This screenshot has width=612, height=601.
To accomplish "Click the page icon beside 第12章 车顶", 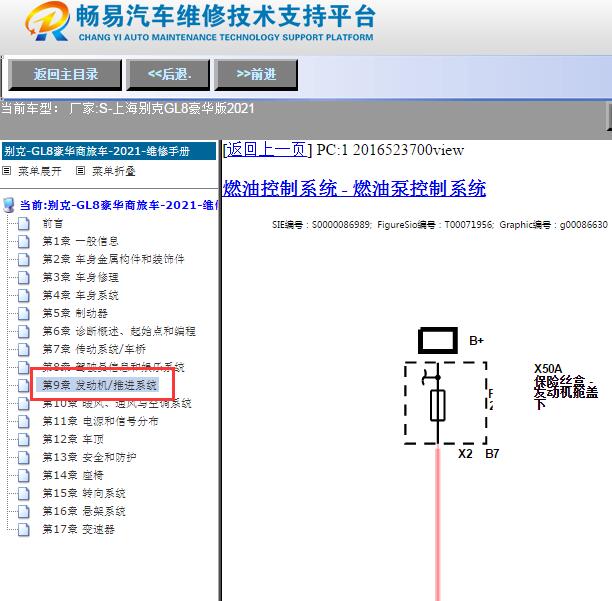I will 24,439.
